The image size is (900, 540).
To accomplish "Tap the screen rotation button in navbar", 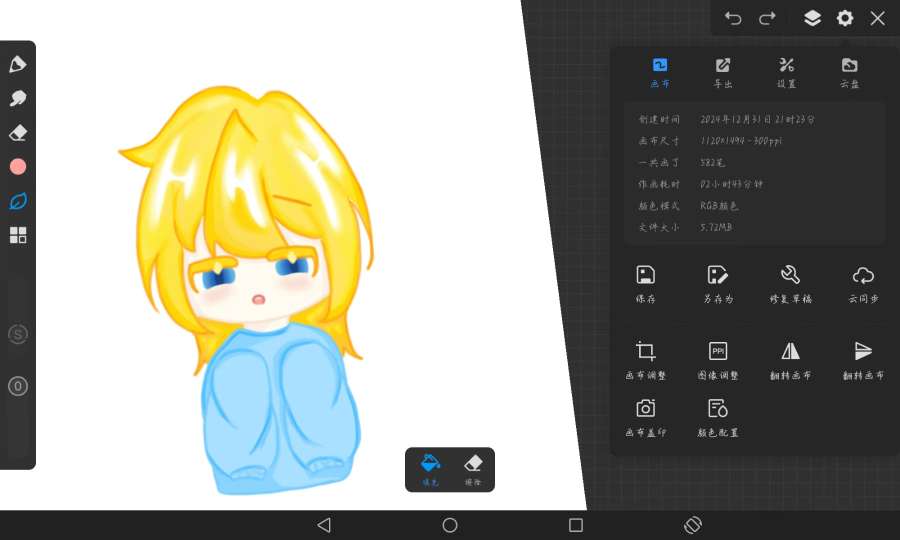I will [693, 525].
